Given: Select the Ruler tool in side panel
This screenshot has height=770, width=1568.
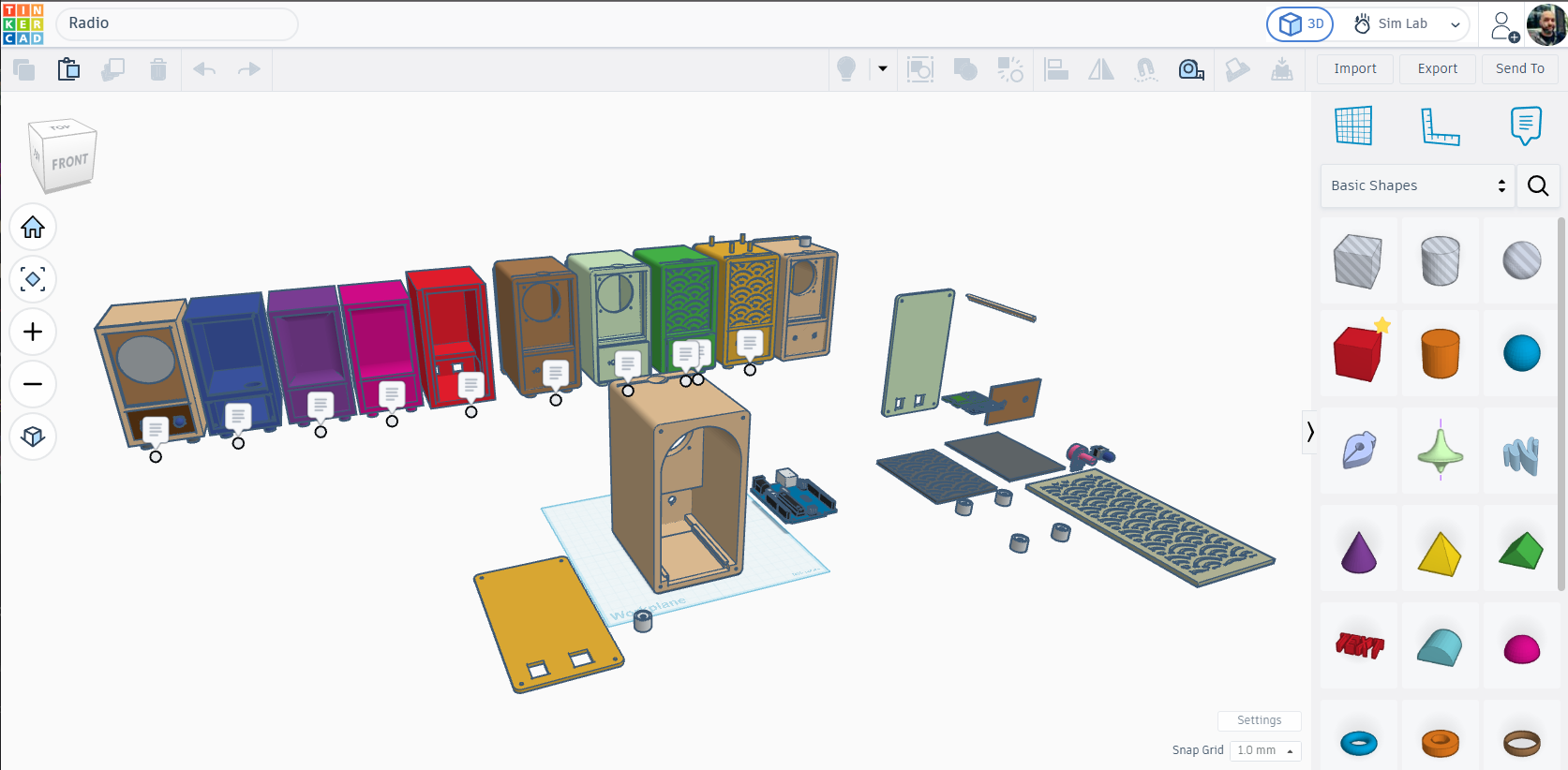Looking at the screenshot, I should [x=1441, y=126].
